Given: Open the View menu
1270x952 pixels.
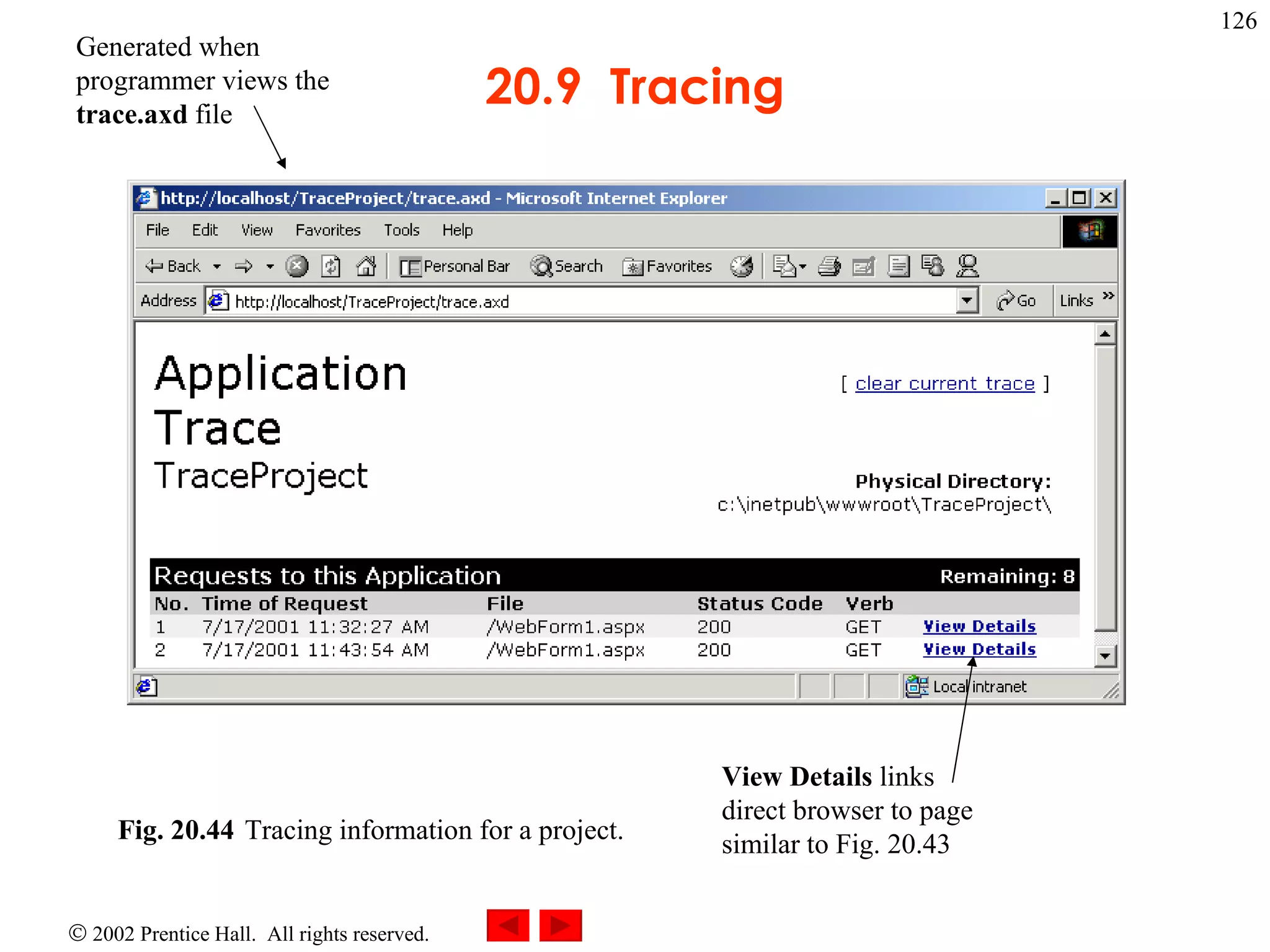Looking at the screenshot, I should (257, 231).
